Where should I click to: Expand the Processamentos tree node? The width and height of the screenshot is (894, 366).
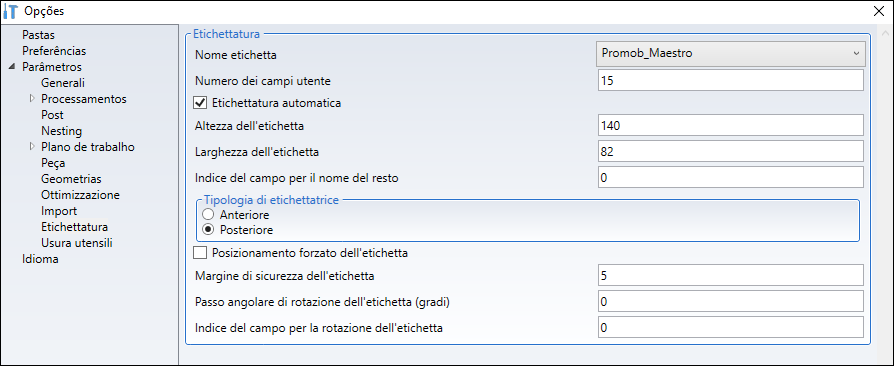tap(32, 99)
